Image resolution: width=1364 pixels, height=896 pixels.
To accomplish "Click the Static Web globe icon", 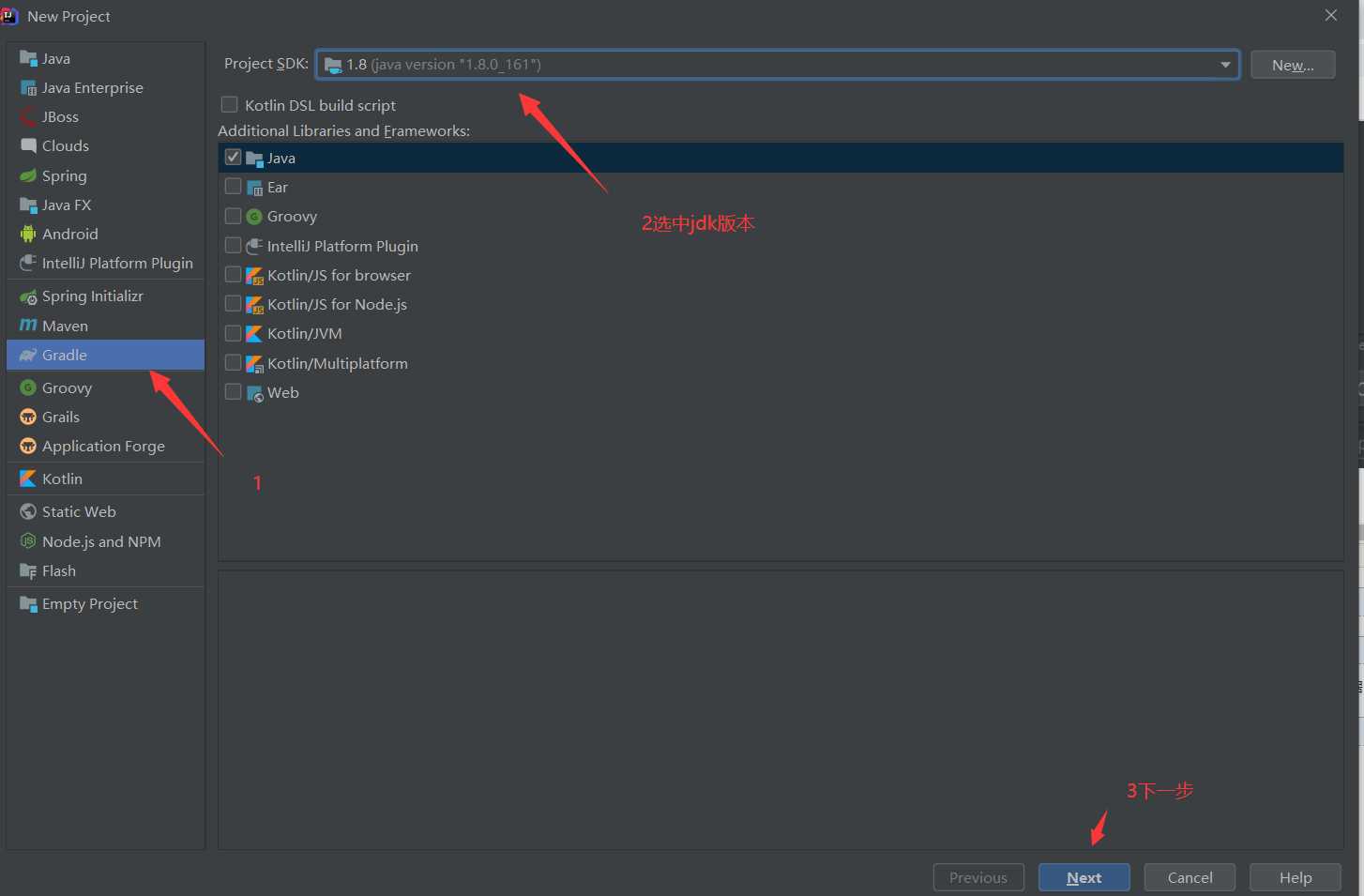I will [x=28, y=512].
